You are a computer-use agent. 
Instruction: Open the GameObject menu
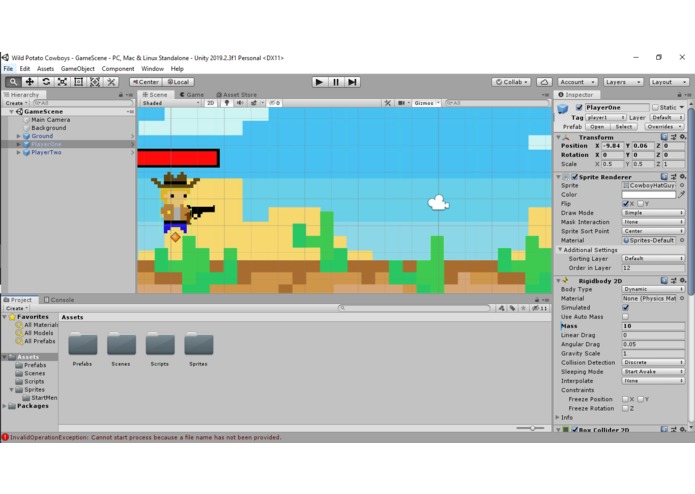[78, 69]
